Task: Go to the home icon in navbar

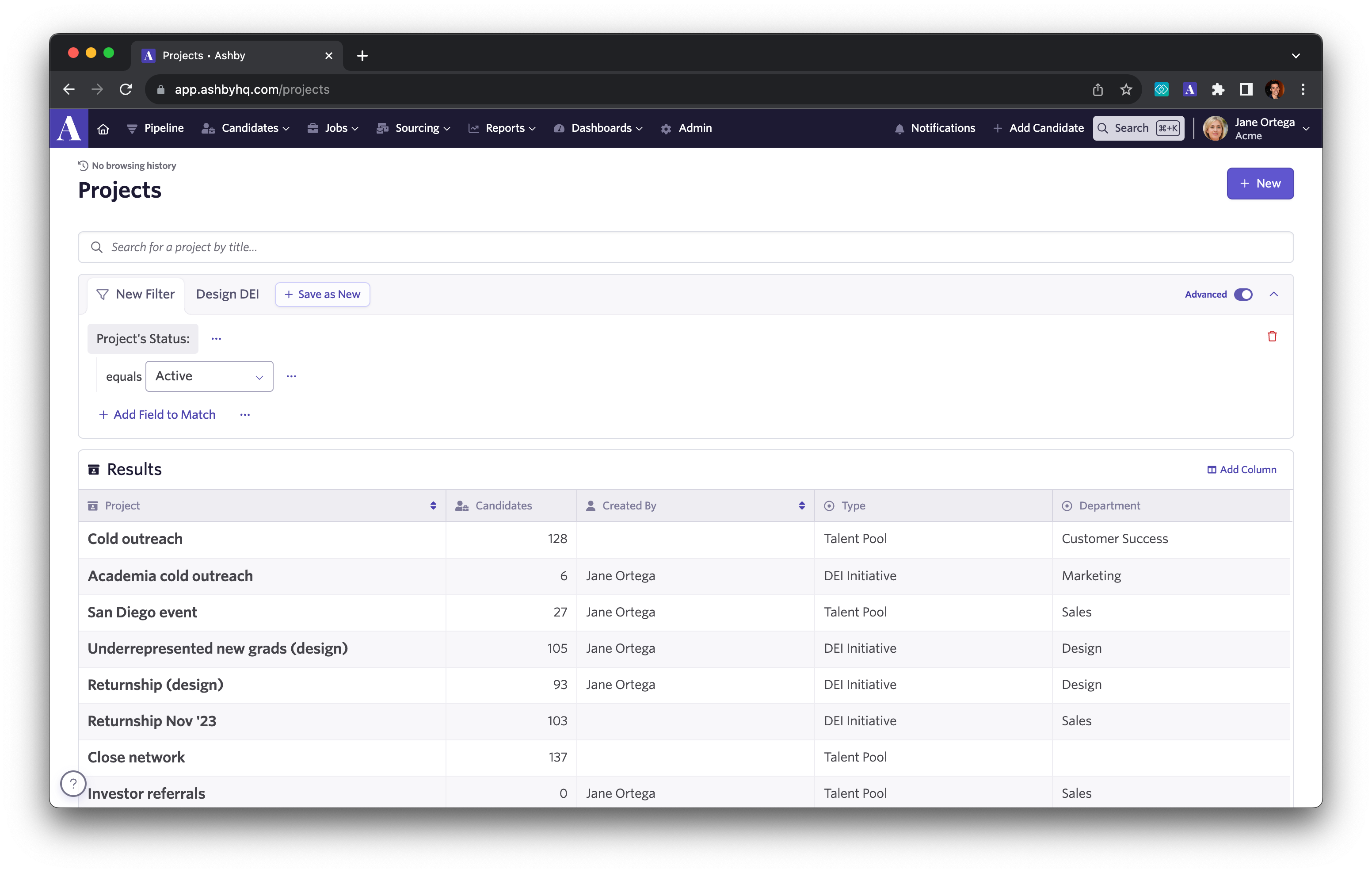Action: pyautogui.click(x=103, y=129)
